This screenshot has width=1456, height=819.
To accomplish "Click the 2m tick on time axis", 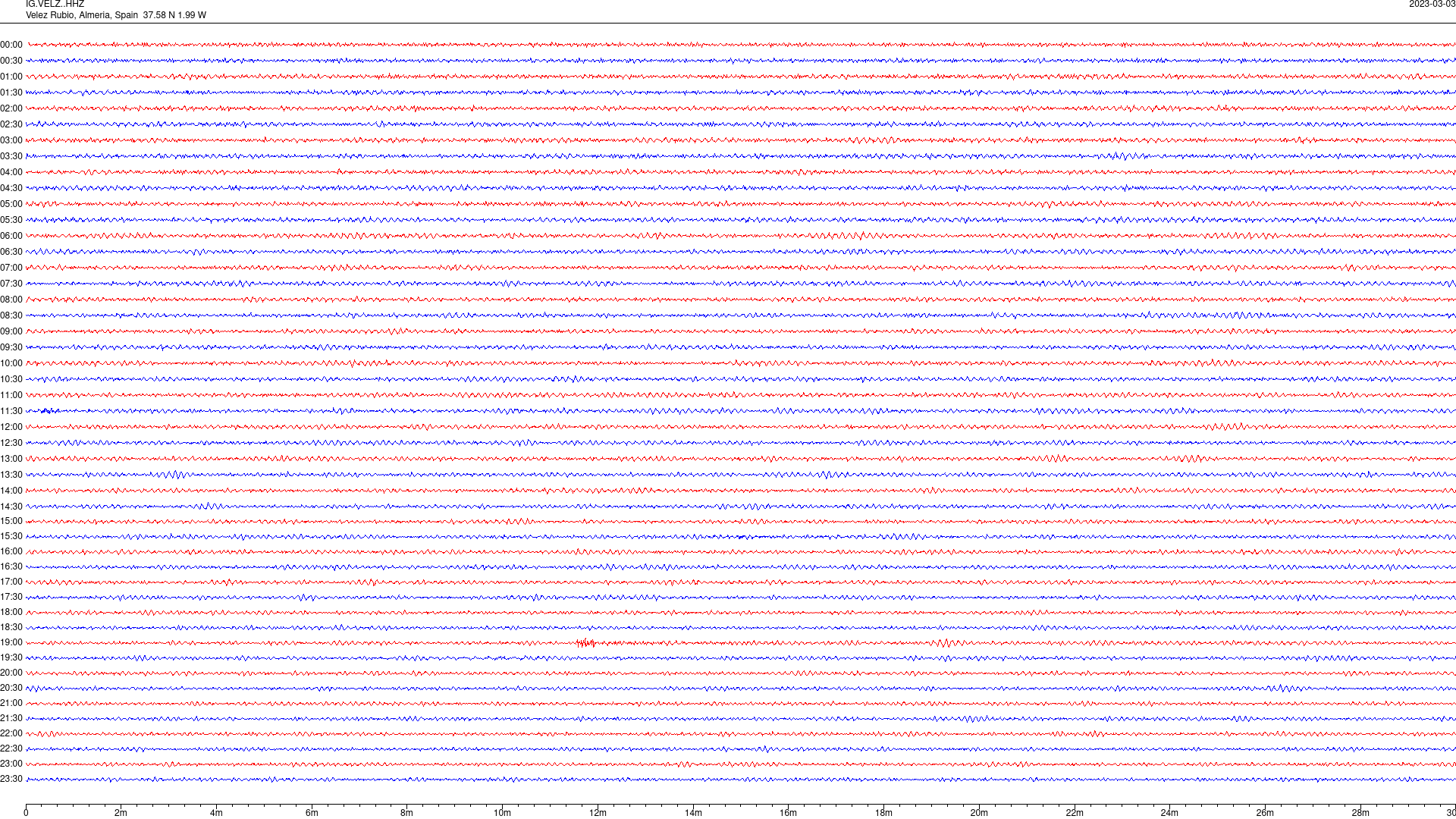I will [x=121, y=813].
